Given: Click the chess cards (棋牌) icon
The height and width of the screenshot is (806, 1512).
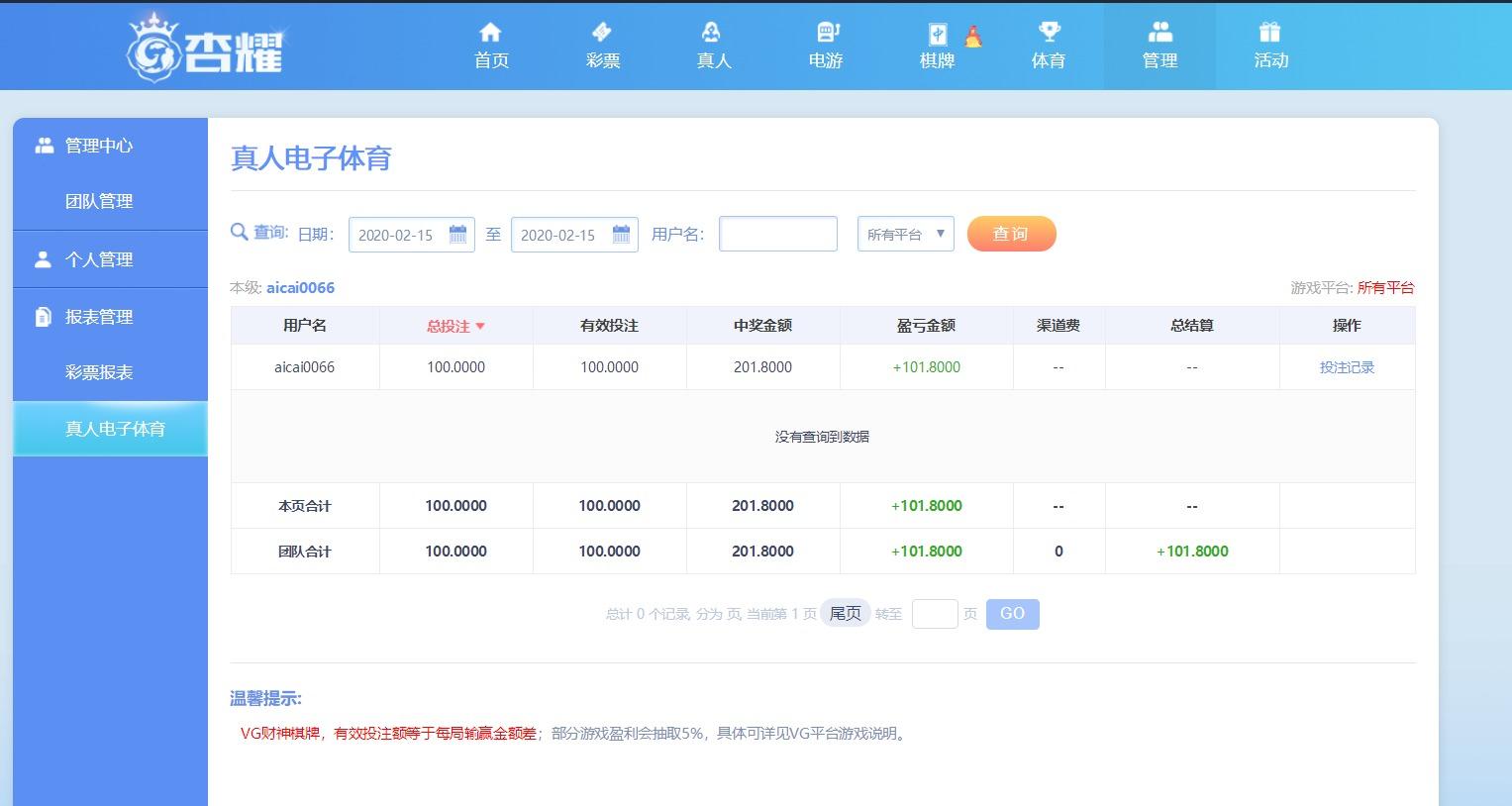Looking at the screenshot, I should (x=937, y=34).
